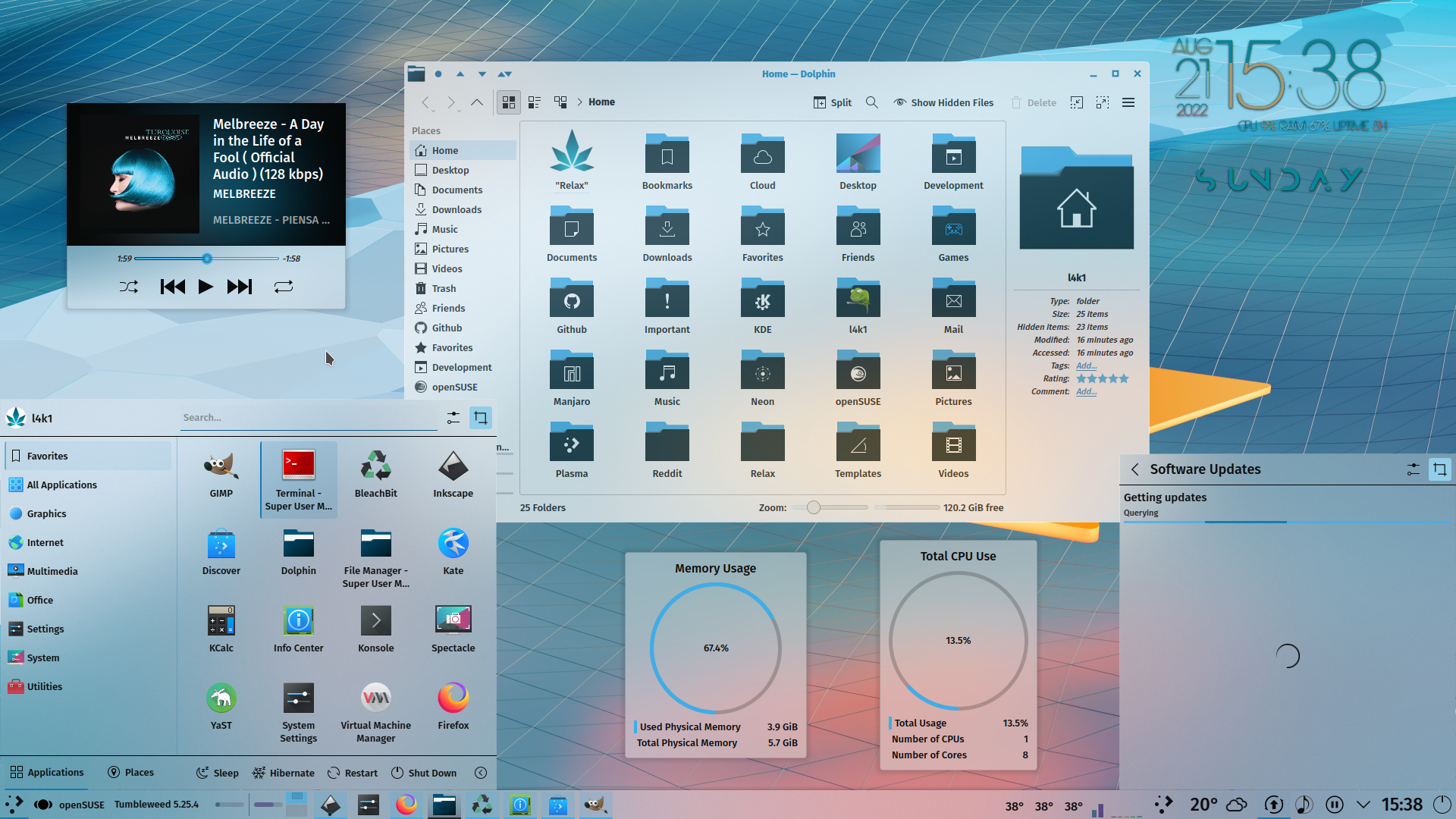This screenshot has height=819, width=1456.
Task: Click the album art thumbnail
Action: click(x=140, y=174)
